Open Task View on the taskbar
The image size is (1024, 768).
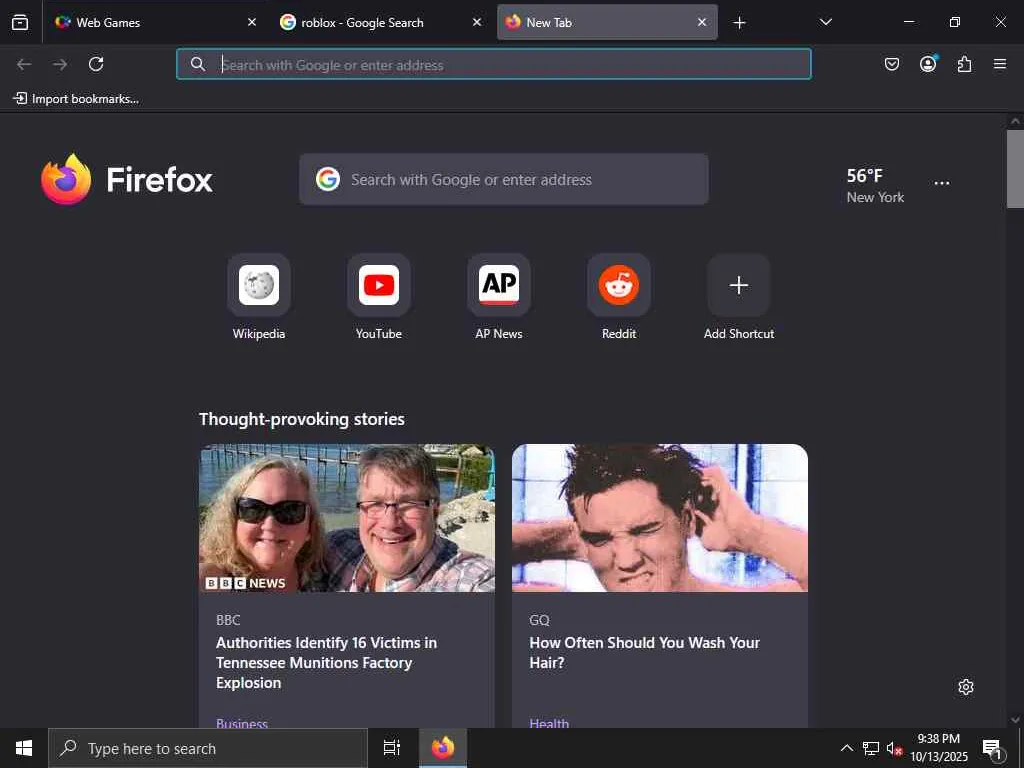(392, 748)
